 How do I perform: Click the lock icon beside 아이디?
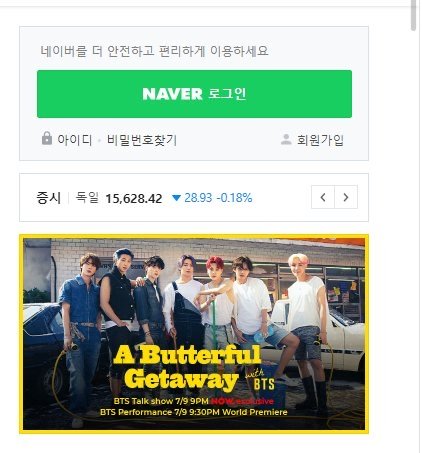(x=47, y=138)
